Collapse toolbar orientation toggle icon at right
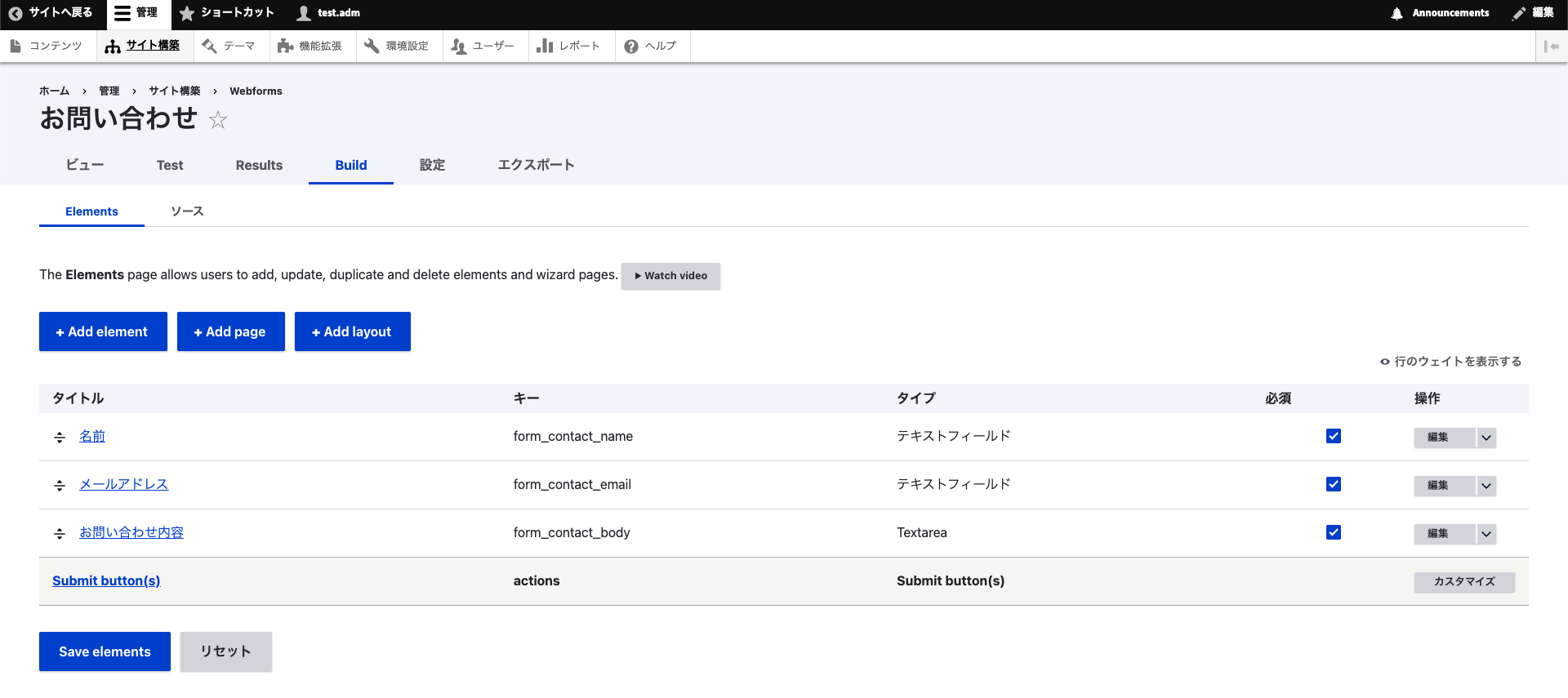This screenshot has width=1568, height=698. coord(1552,47)
